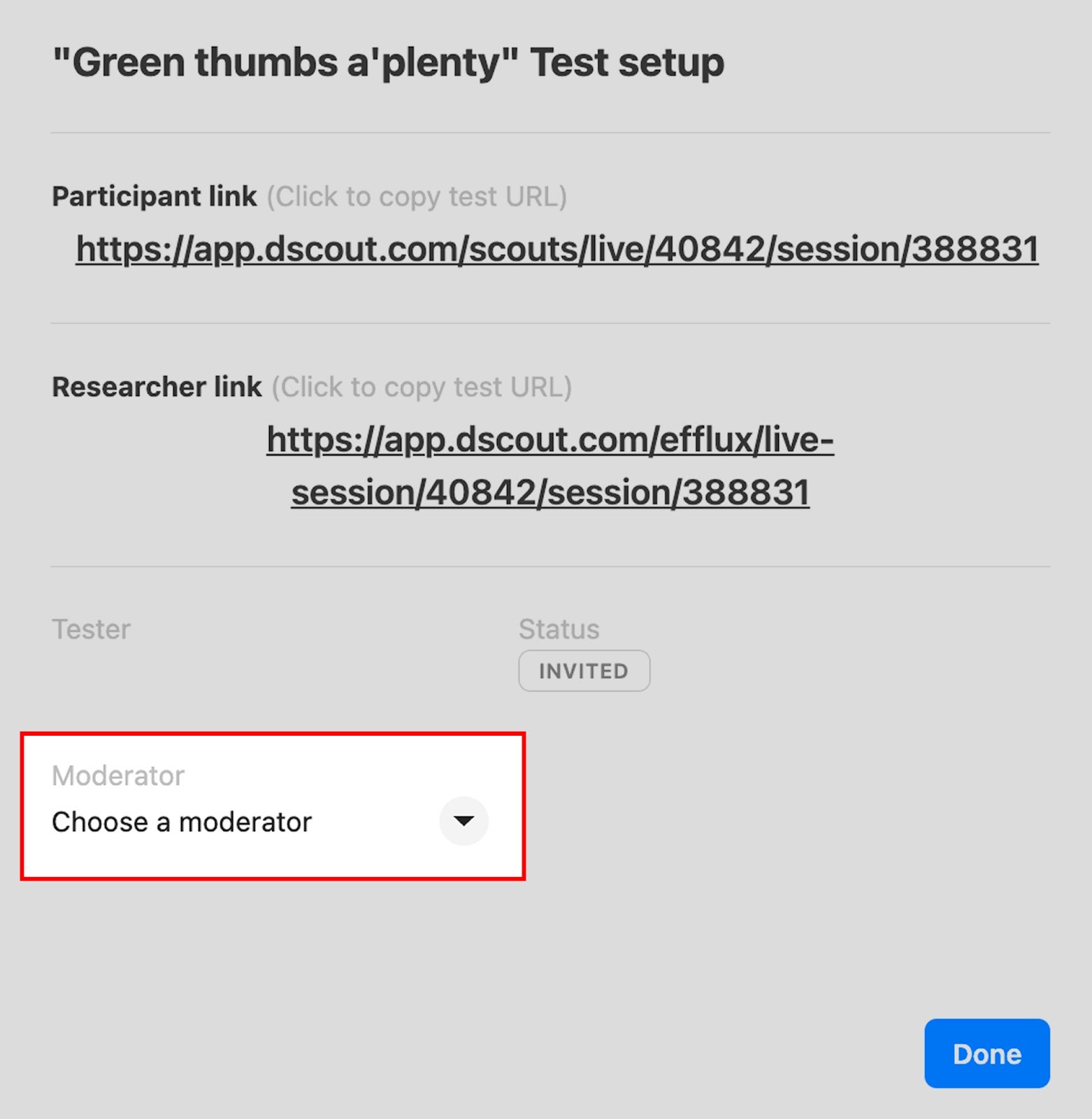Click the researcher link's second line

tap(549, 492)
